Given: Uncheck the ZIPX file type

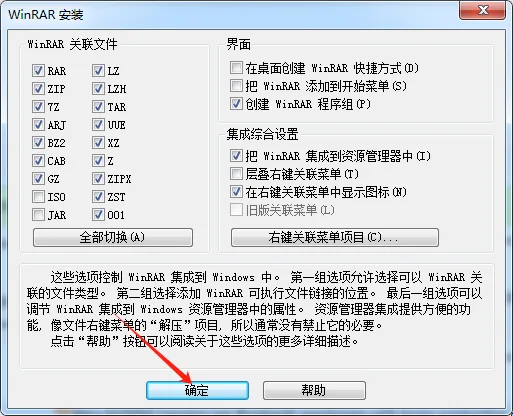Looking at the screenshot, I should [x=98, y=179].
